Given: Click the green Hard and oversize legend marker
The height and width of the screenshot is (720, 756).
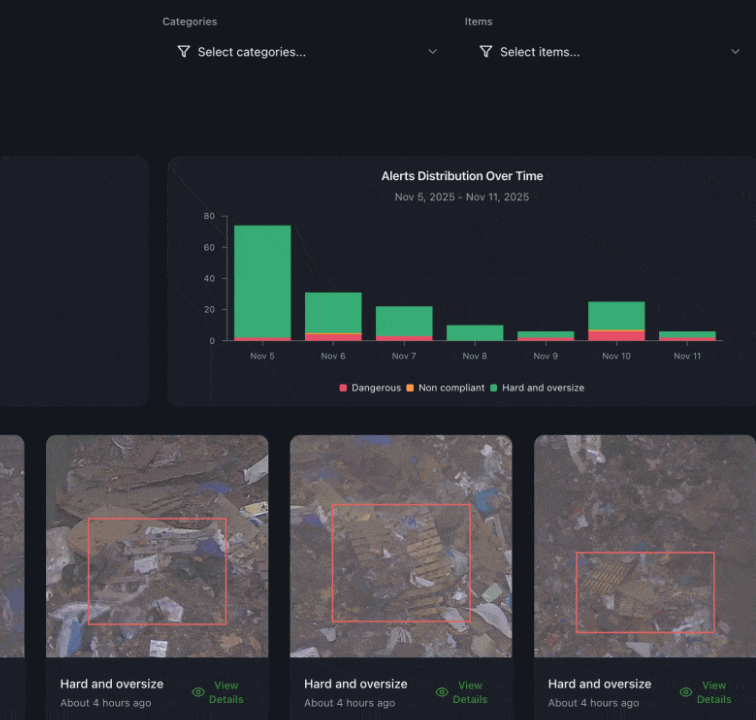Looking at the screenshot, I should tap(494, 388).
